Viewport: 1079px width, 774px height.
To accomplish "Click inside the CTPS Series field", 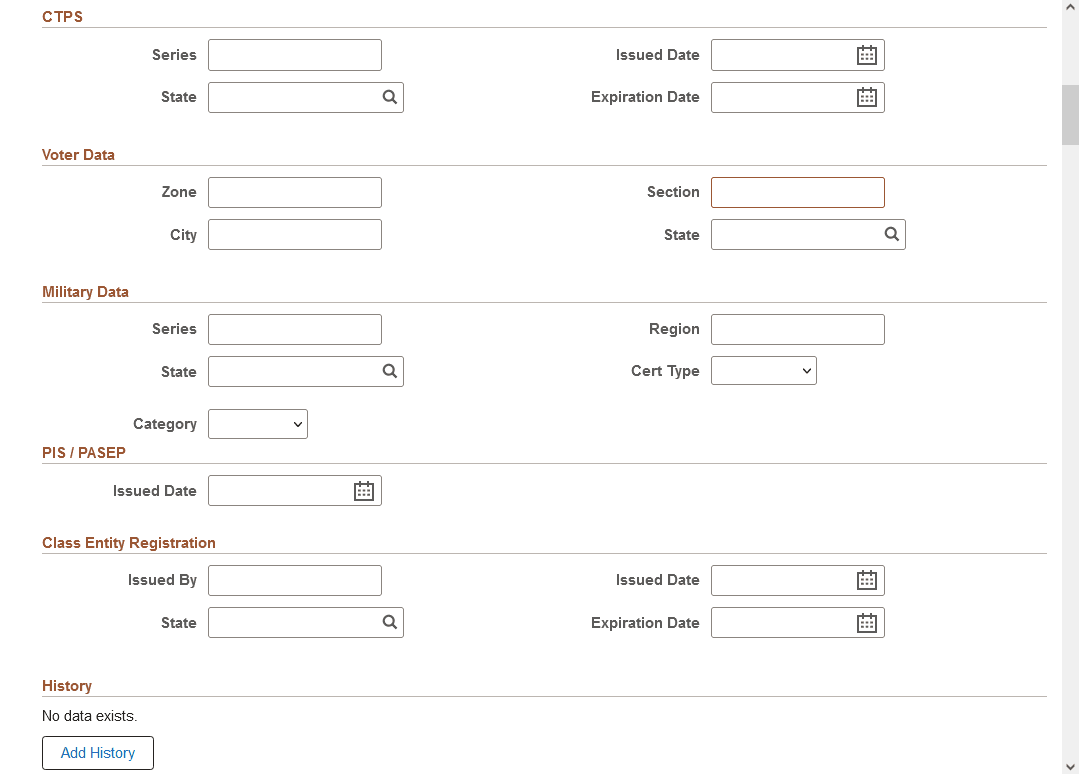I will point(294,55).
